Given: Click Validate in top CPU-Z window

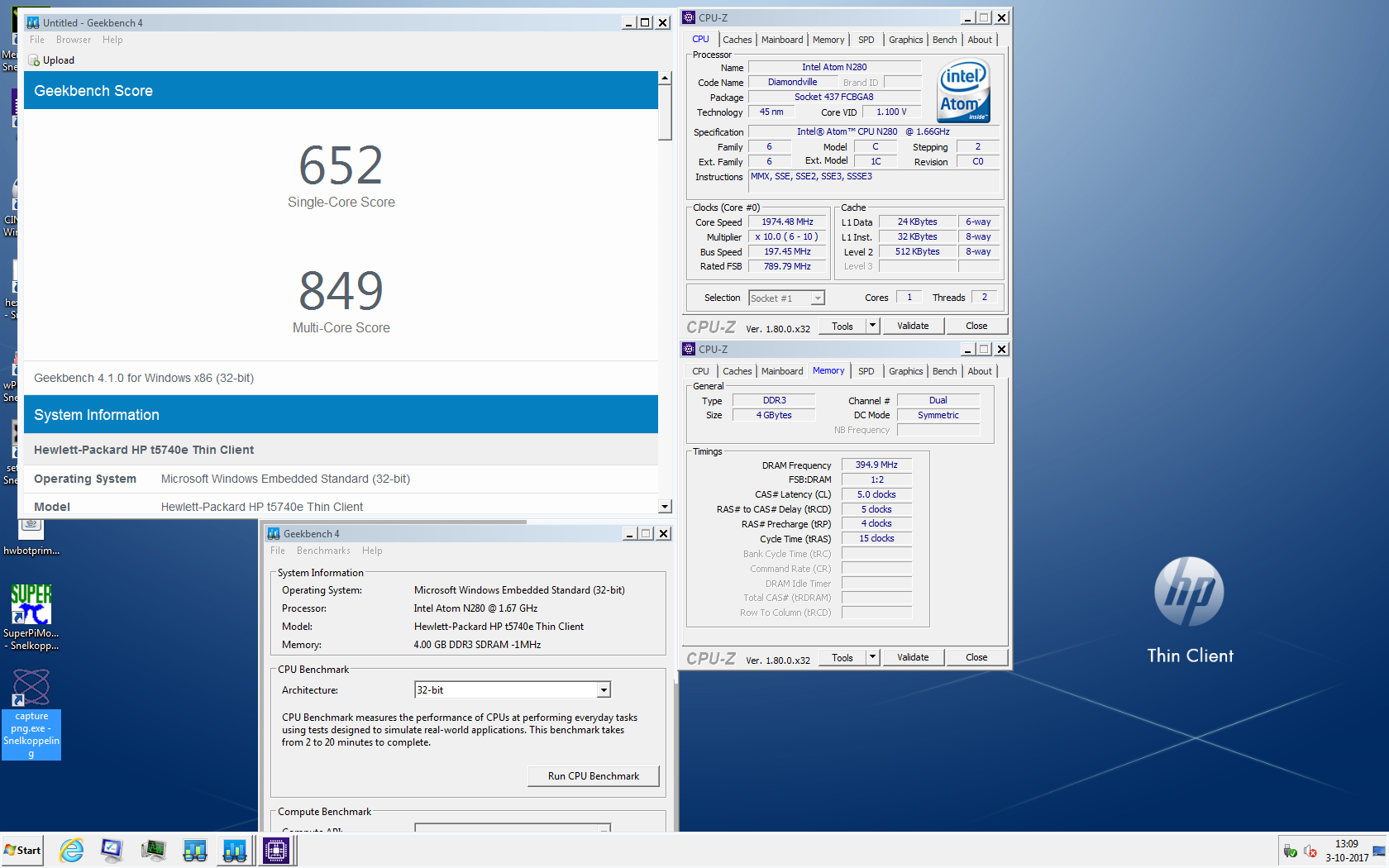Looking at the screenshot, I should (x=913, y=326).
